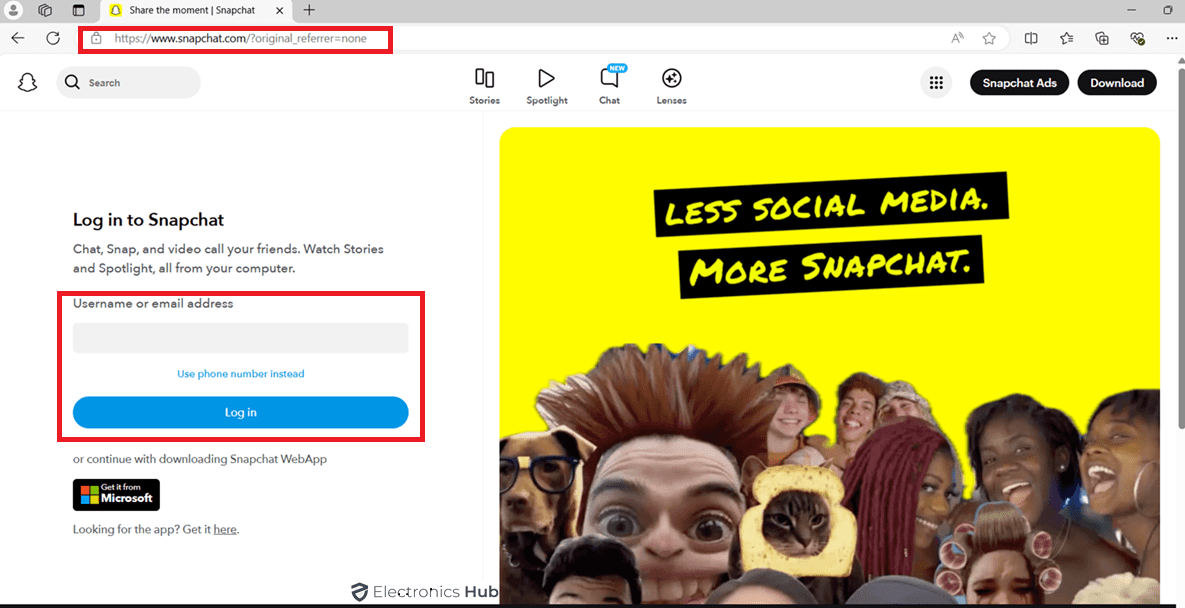This screenshot has width=1185, height=608.
Task: Open the Chat feature
Action: 609,84
